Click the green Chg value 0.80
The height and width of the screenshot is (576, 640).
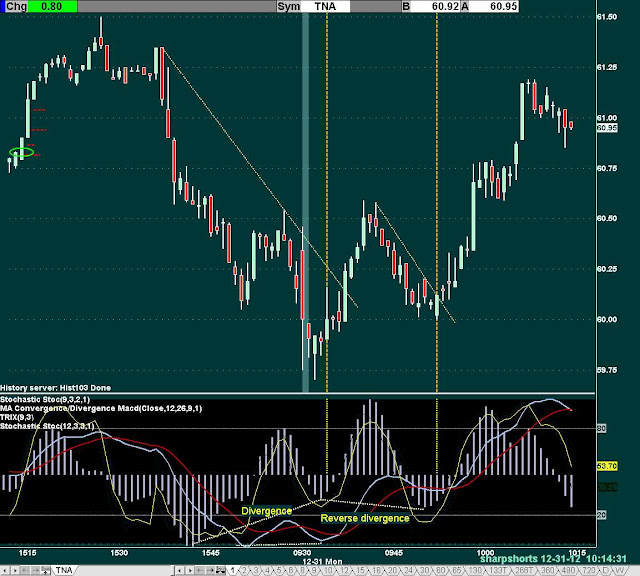pyautogui.click(x=52, y=6)
